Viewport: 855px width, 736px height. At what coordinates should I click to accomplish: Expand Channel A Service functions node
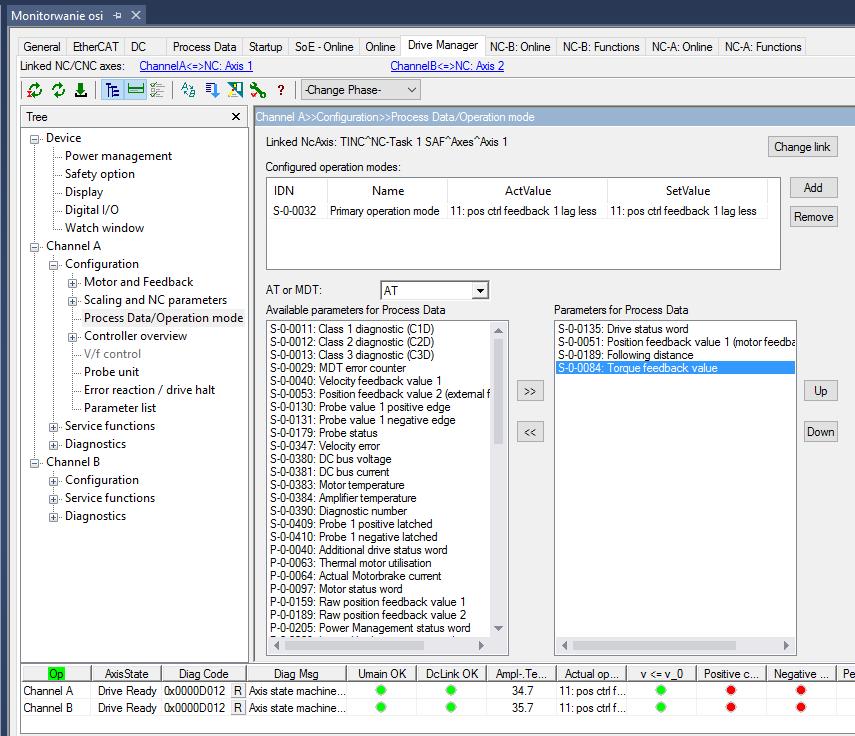[x=53, y=427]
